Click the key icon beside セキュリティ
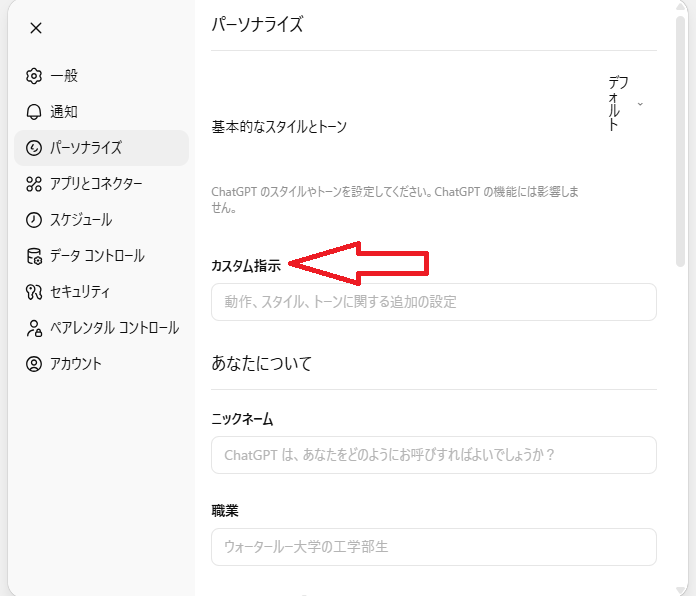 pos(34,292)
